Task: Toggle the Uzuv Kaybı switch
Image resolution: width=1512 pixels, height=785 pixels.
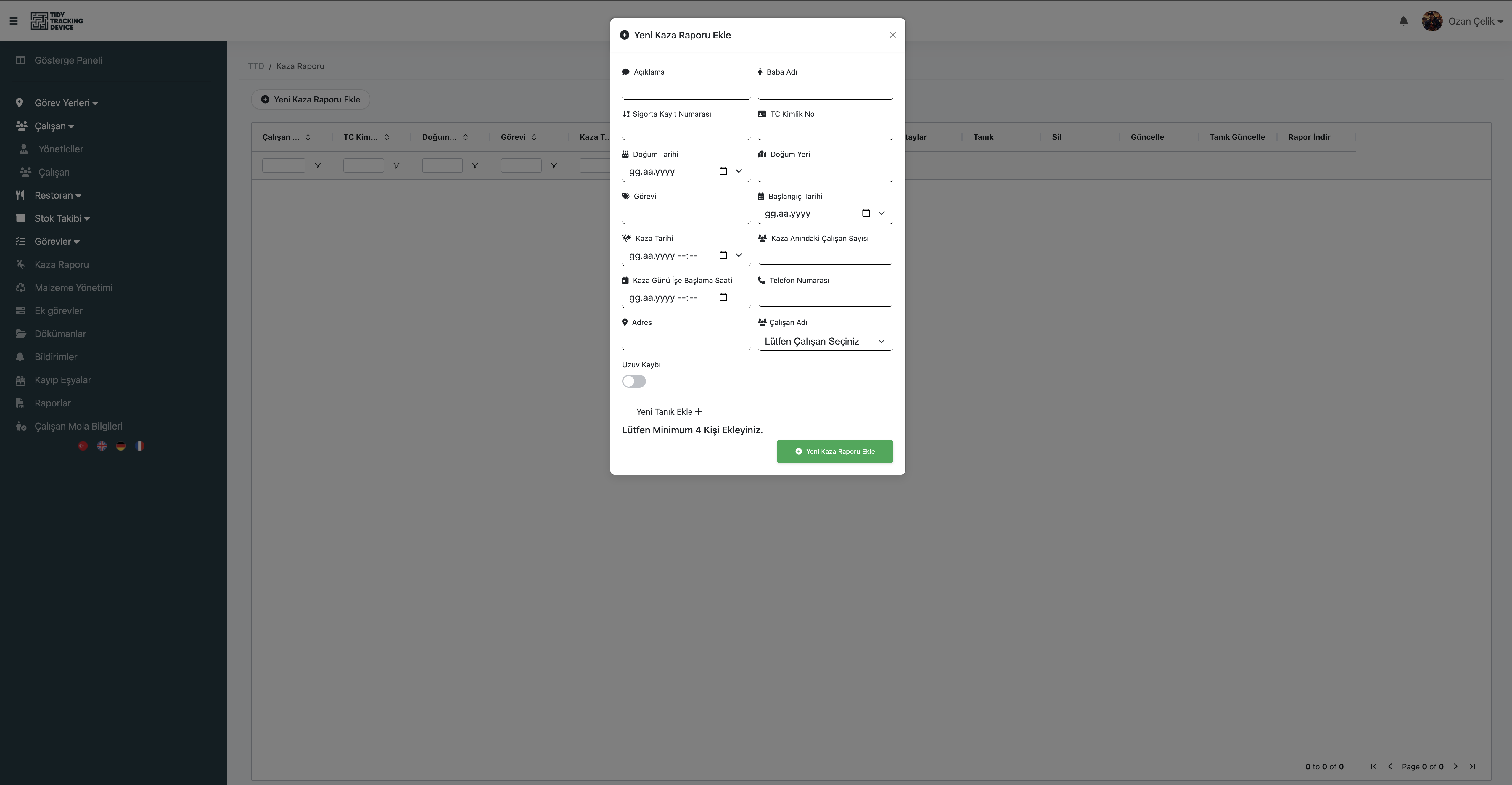Action: tap(634, 382)
